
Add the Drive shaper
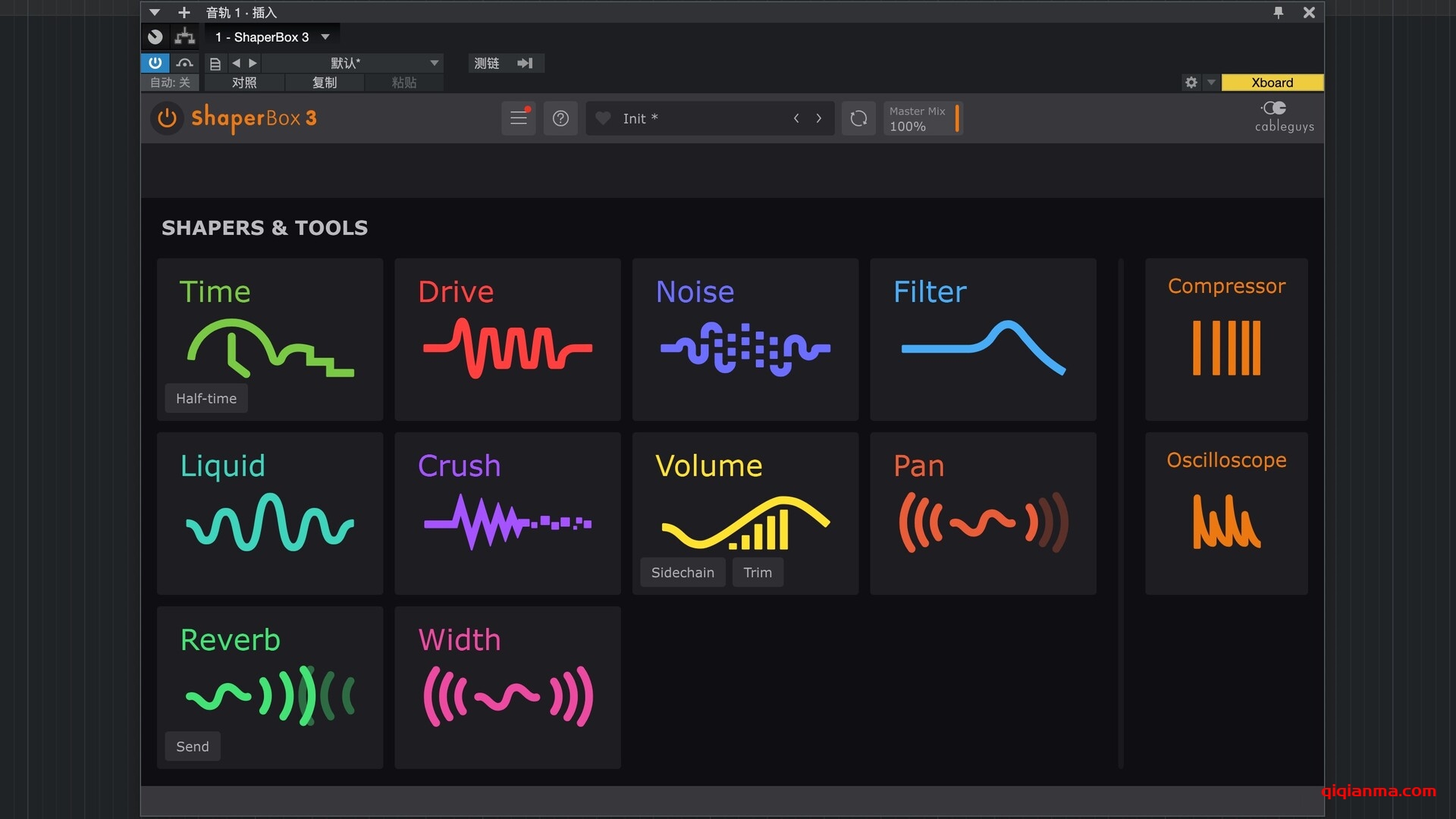pos(507,339)
